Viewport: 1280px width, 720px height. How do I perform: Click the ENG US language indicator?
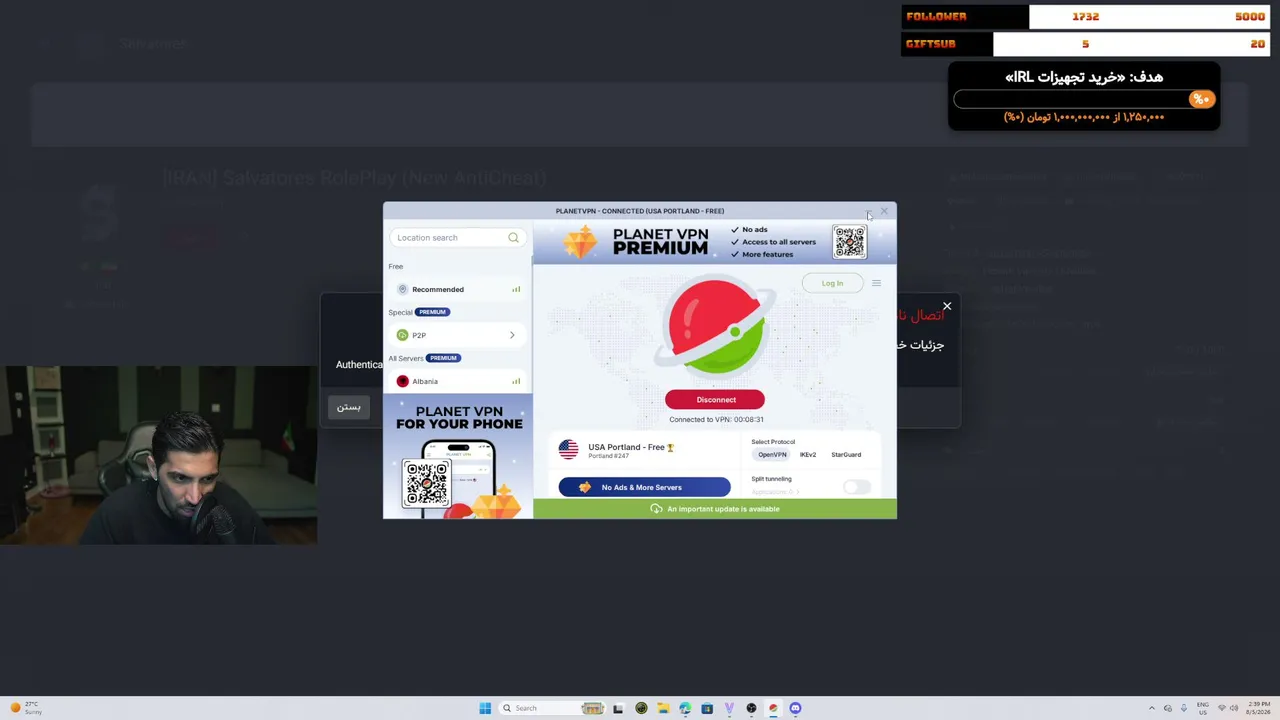1202,708
